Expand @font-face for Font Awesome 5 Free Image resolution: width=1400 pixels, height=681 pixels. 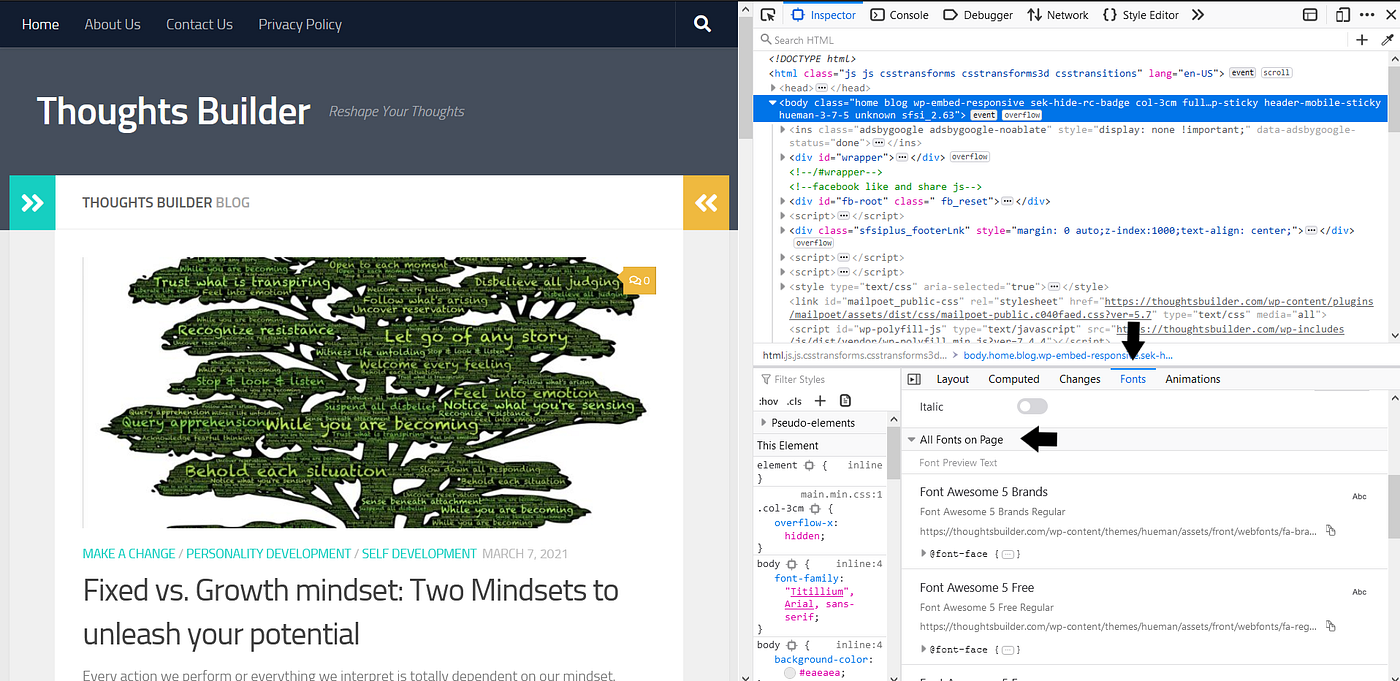[923, 649]
